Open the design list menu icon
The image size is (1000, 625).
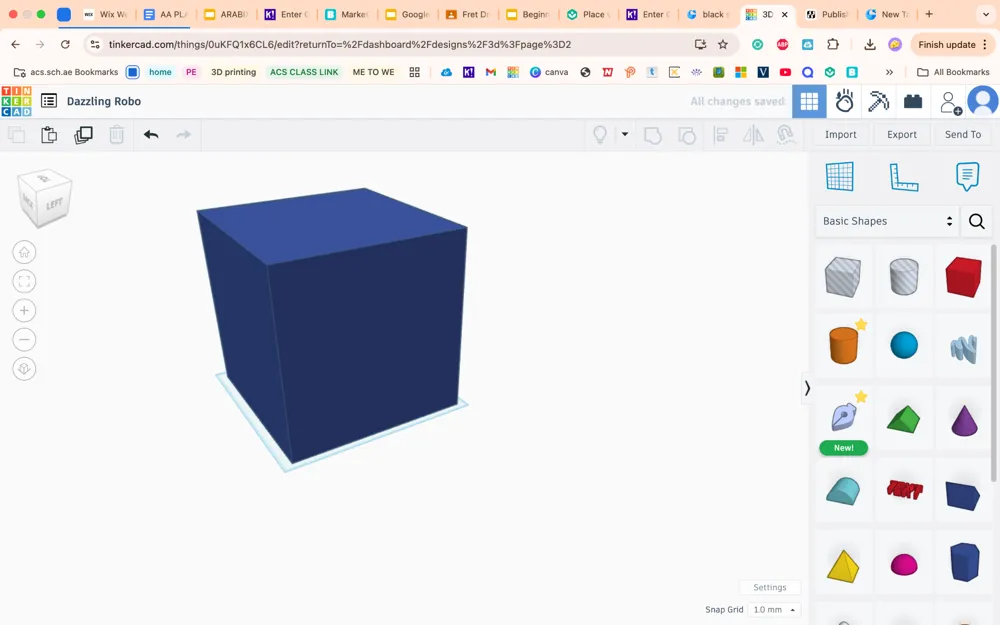pos(49,101)
